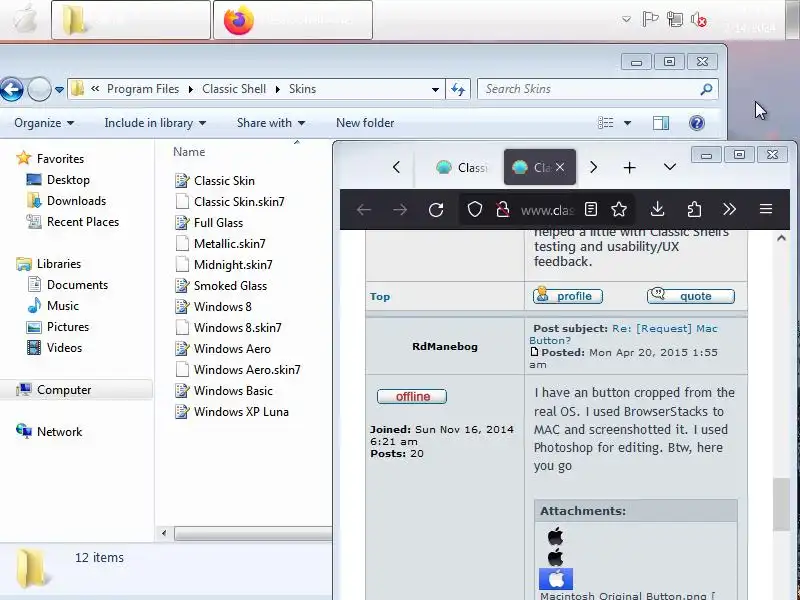Select the Smoked Glass file
800x600 pixels.
[x=221, y=285]
